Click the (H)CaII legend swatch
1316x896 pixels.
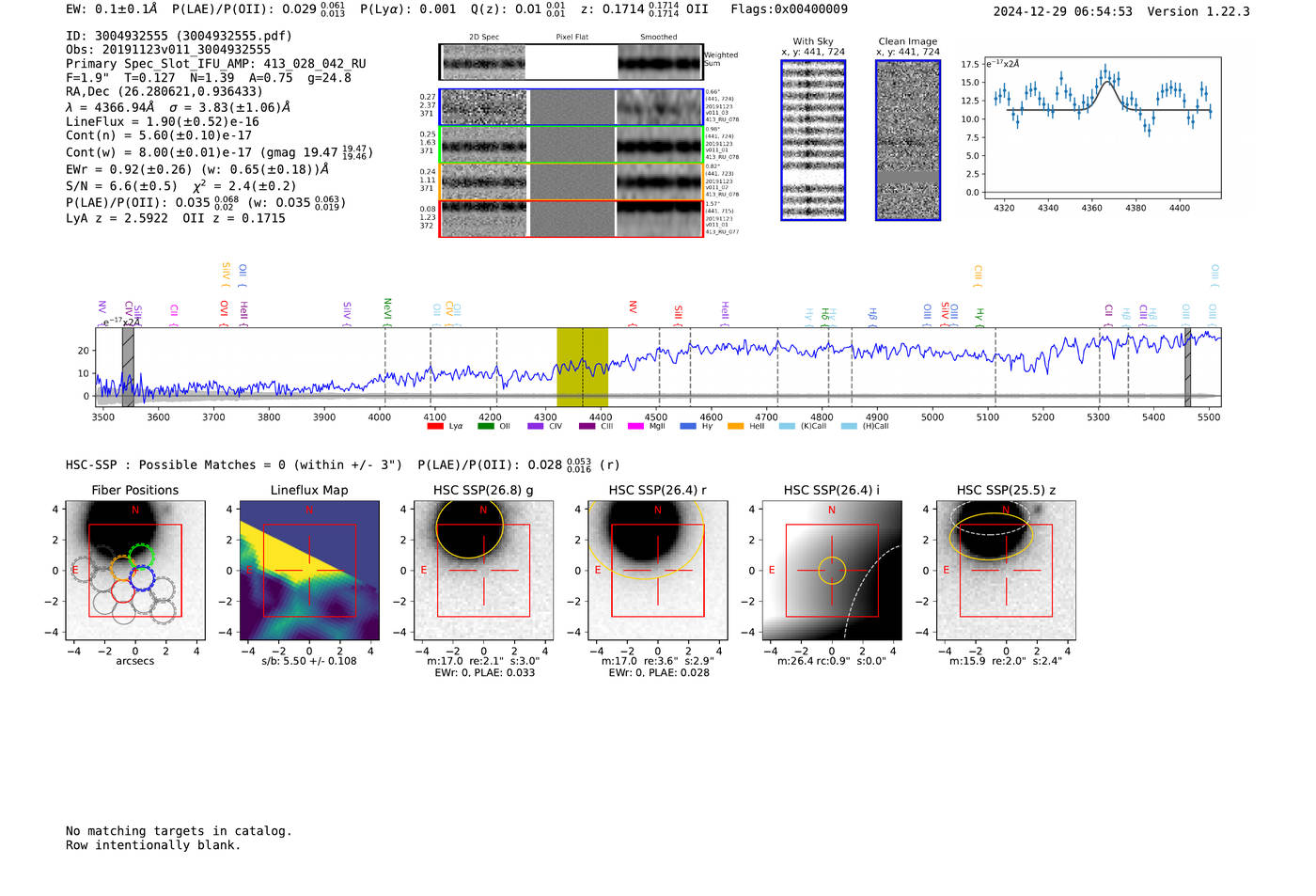click(849, 426)
